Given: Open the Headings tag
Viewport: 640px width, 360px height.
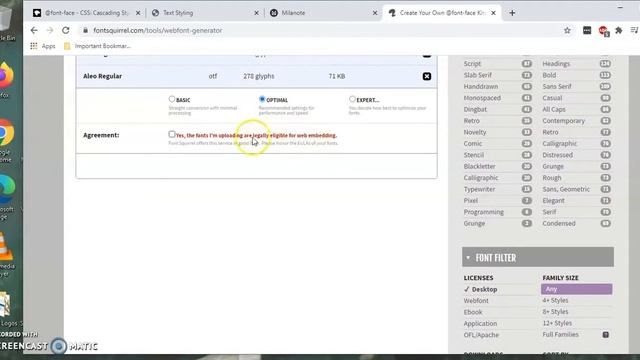Looking at the screenshot, I should pos(556,64).
